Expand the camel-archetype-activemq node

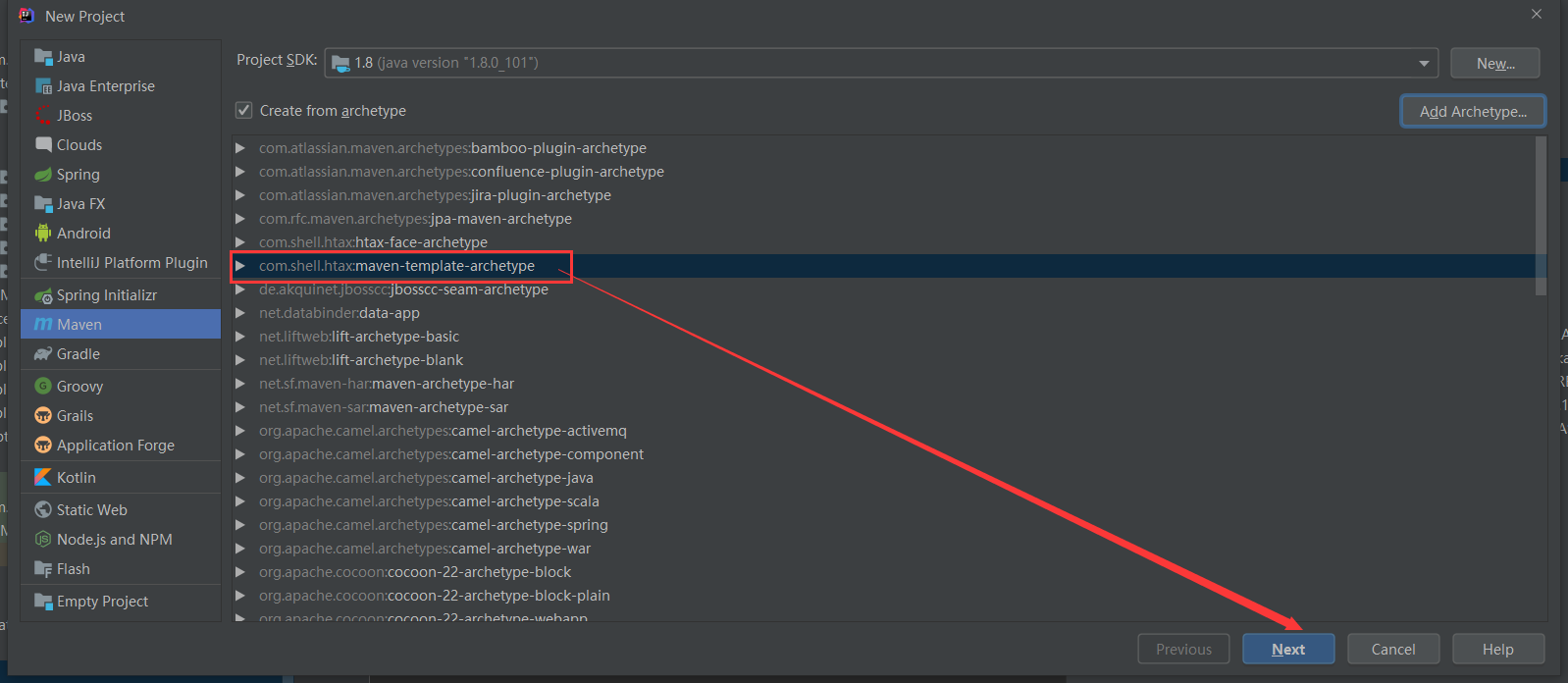[x=240, y=431]
